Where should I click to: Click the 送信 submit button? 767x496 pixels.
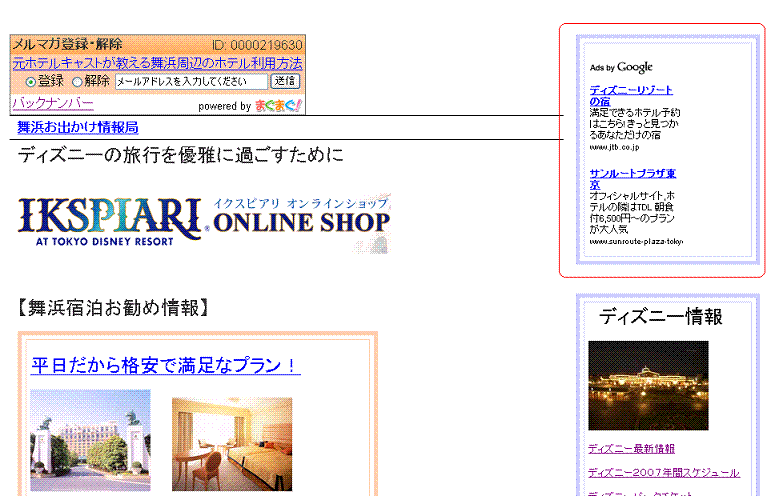(285, 81)
